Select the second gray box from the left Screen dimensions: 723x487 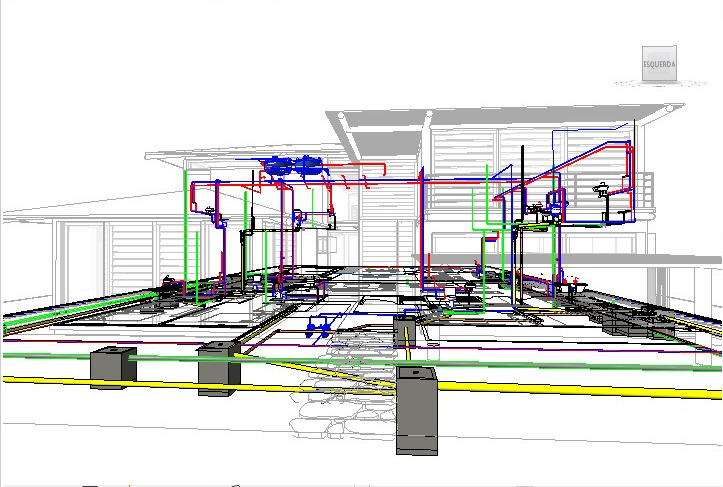pyautogui.click(x=216, y=368)
